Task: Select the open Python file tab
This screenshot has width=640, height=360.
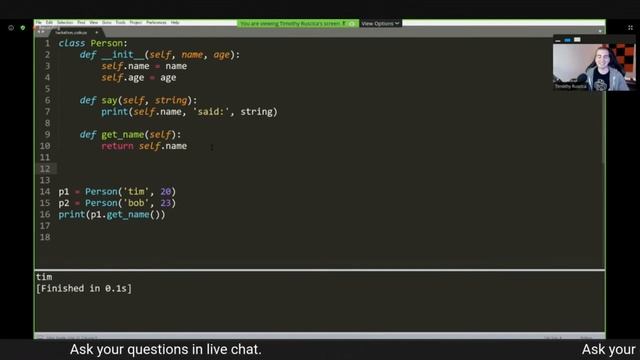Action: click(x=76, y=32)
